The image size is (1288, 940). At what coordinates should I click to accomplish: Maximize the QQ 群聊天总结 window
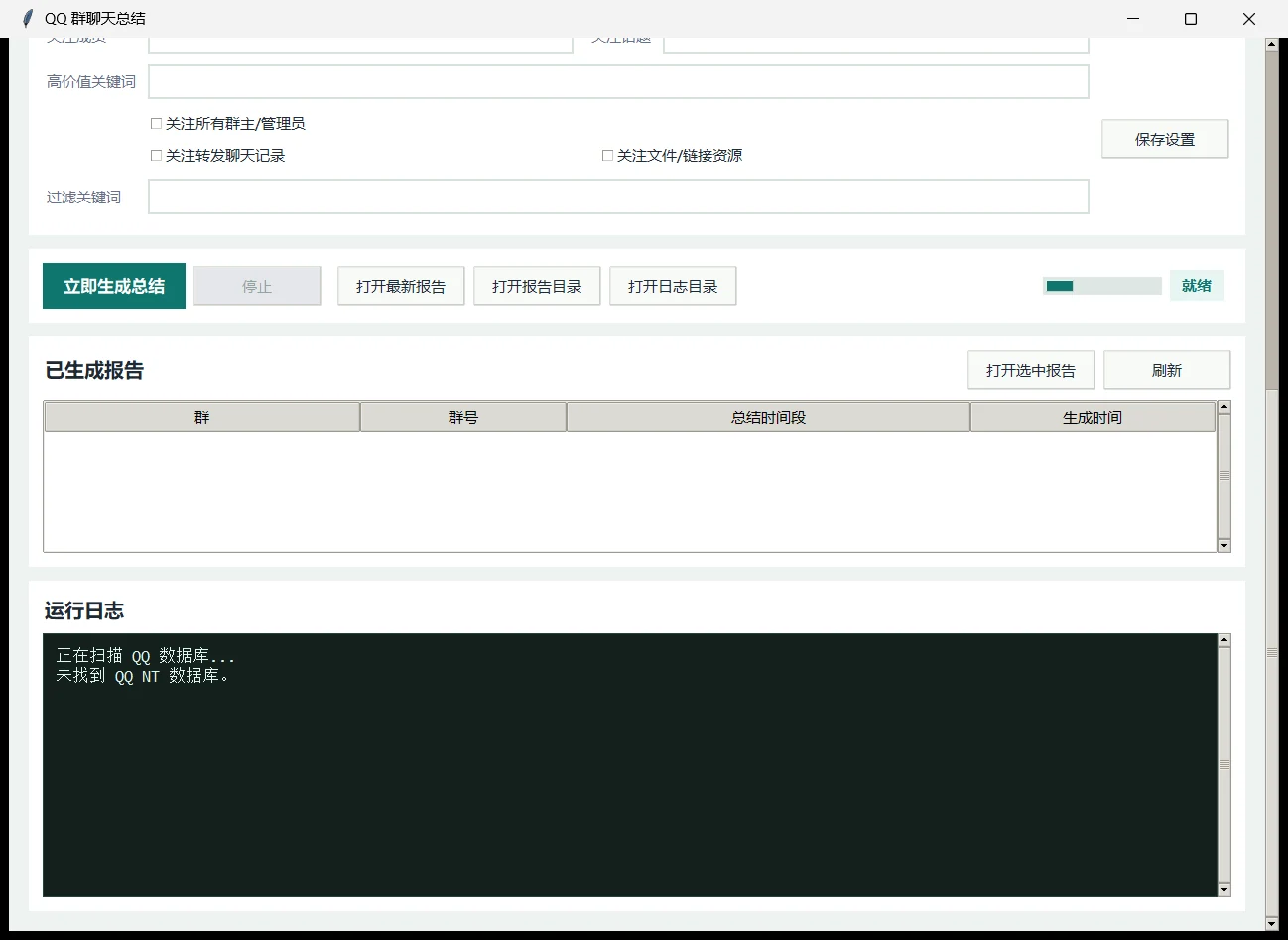coord(1191,19)
